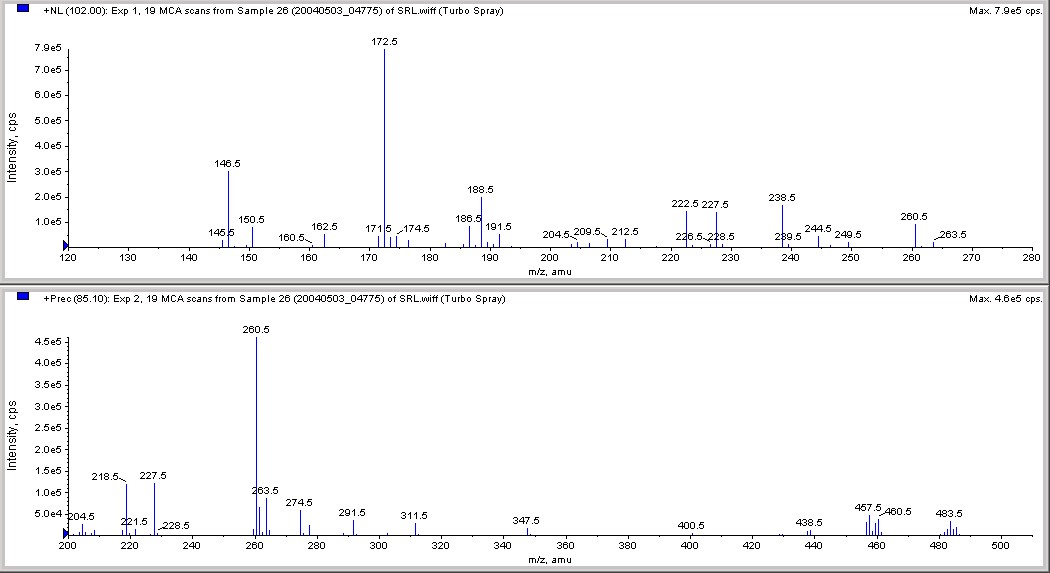Click the blue swatch of the Prec spectrum pane

tap(23, 296)
